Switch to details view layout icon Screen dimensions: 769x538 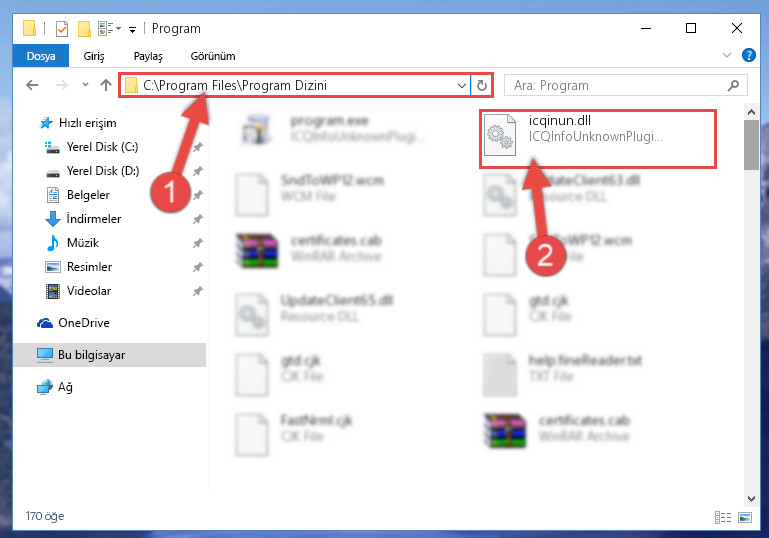click(723, 517)
